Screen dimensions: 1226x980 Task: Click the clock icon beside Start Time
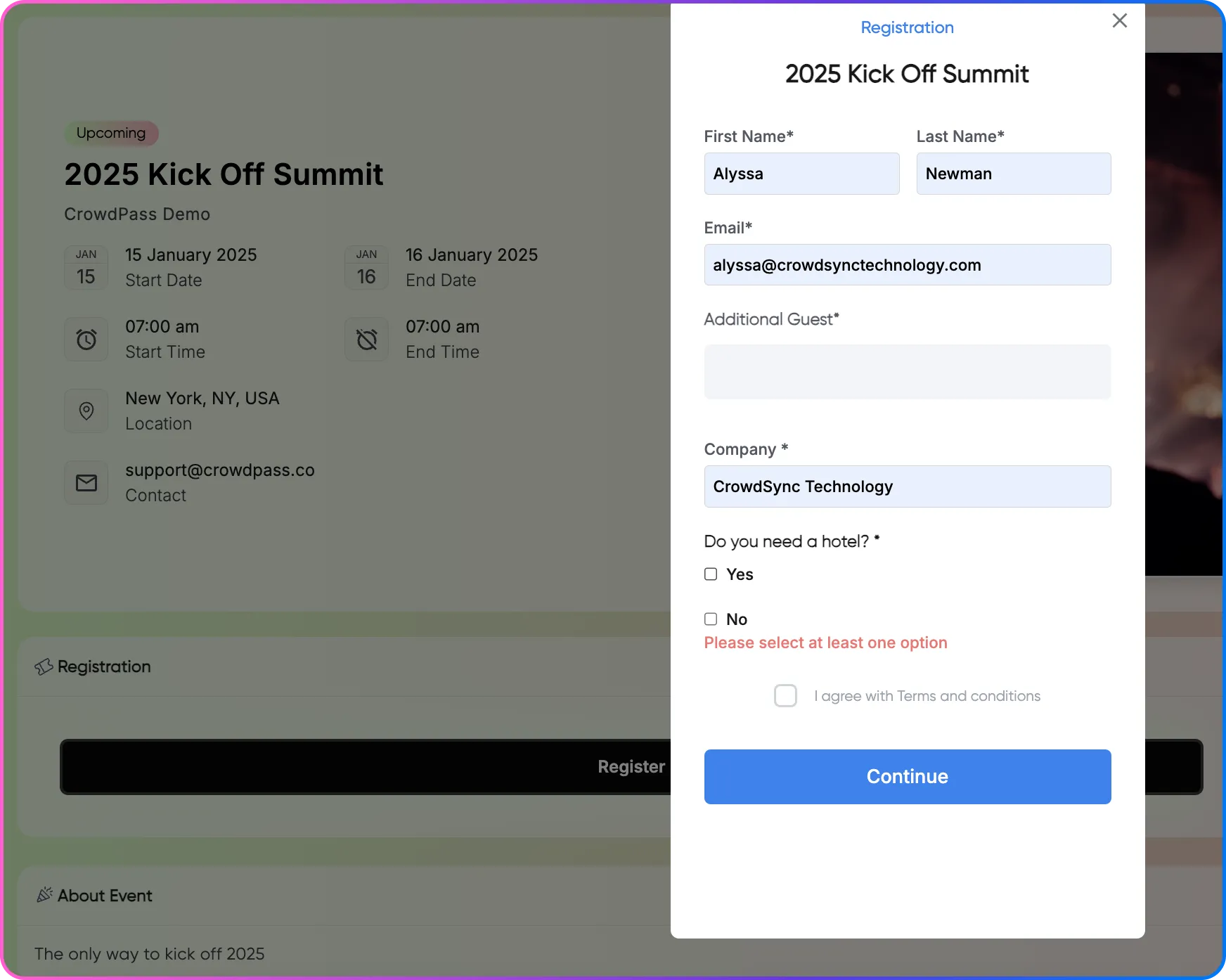tap(86, 339)
